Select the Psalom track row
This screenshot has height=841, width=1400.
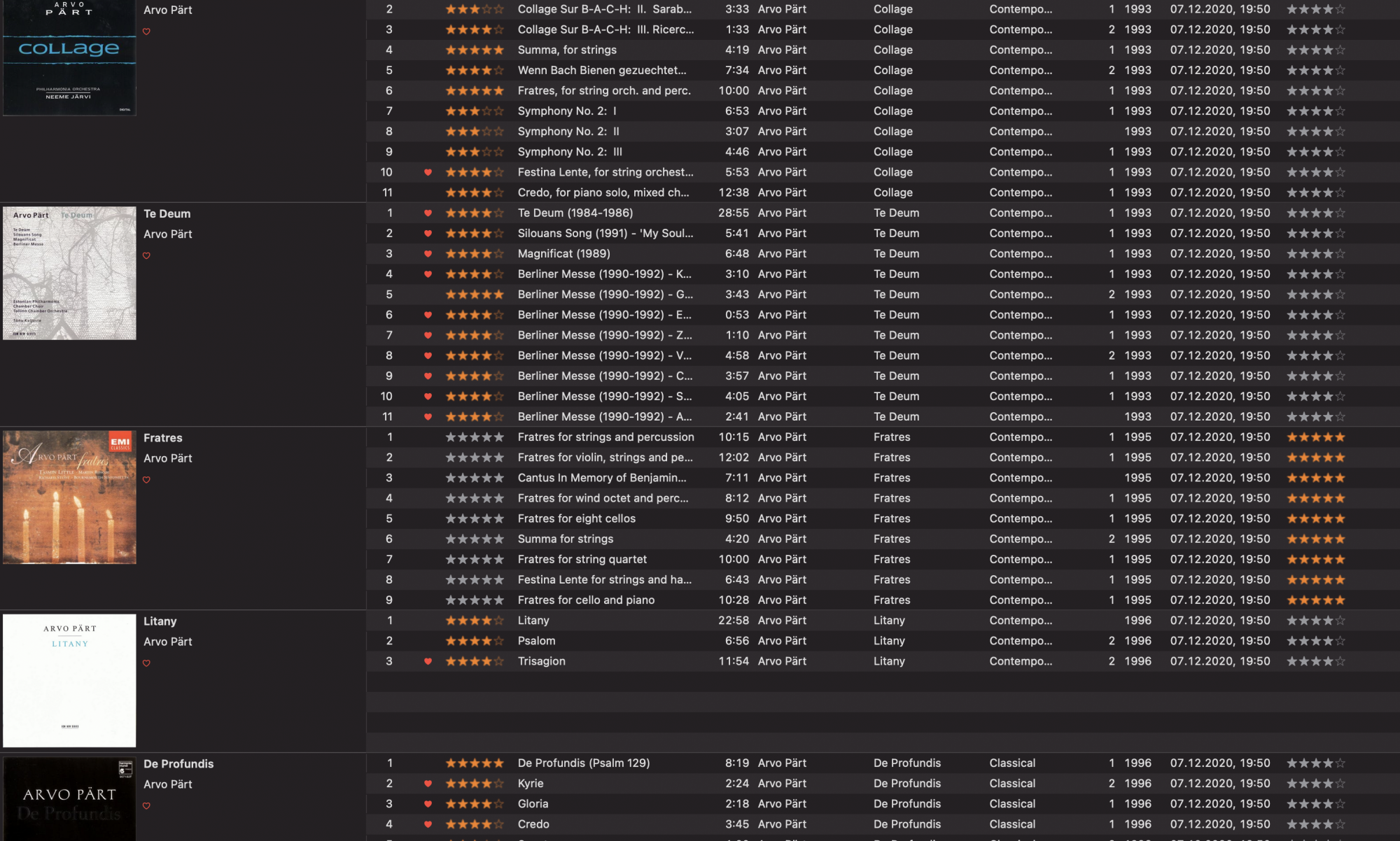(536, 641)
